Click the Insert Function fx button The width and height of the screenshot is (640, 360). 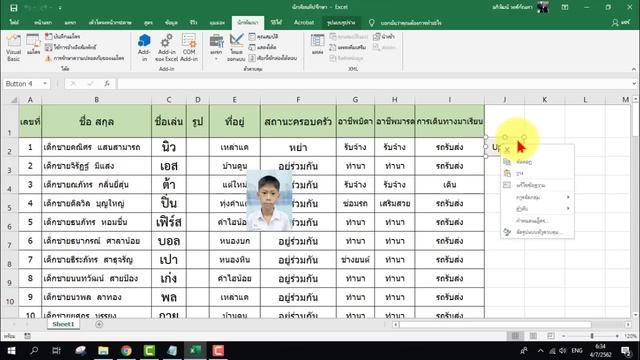[107, 84]
